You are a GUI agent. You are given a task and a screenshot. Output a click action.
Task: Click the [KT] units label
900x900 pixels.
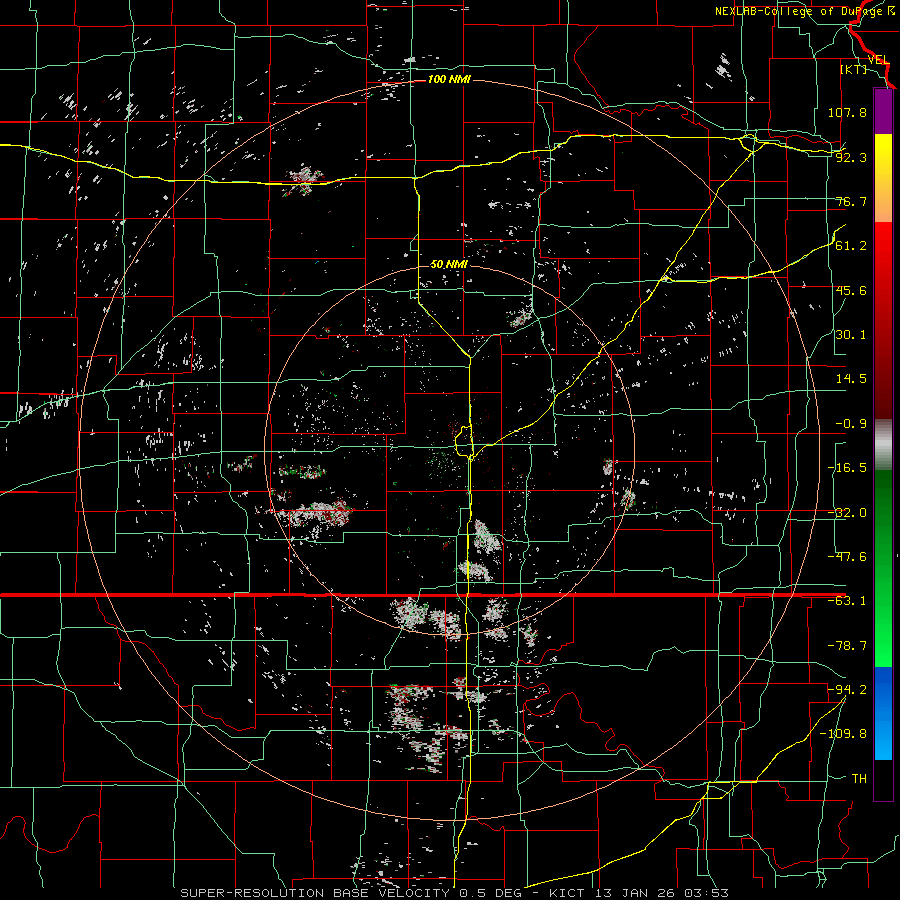tap(853, 69)
